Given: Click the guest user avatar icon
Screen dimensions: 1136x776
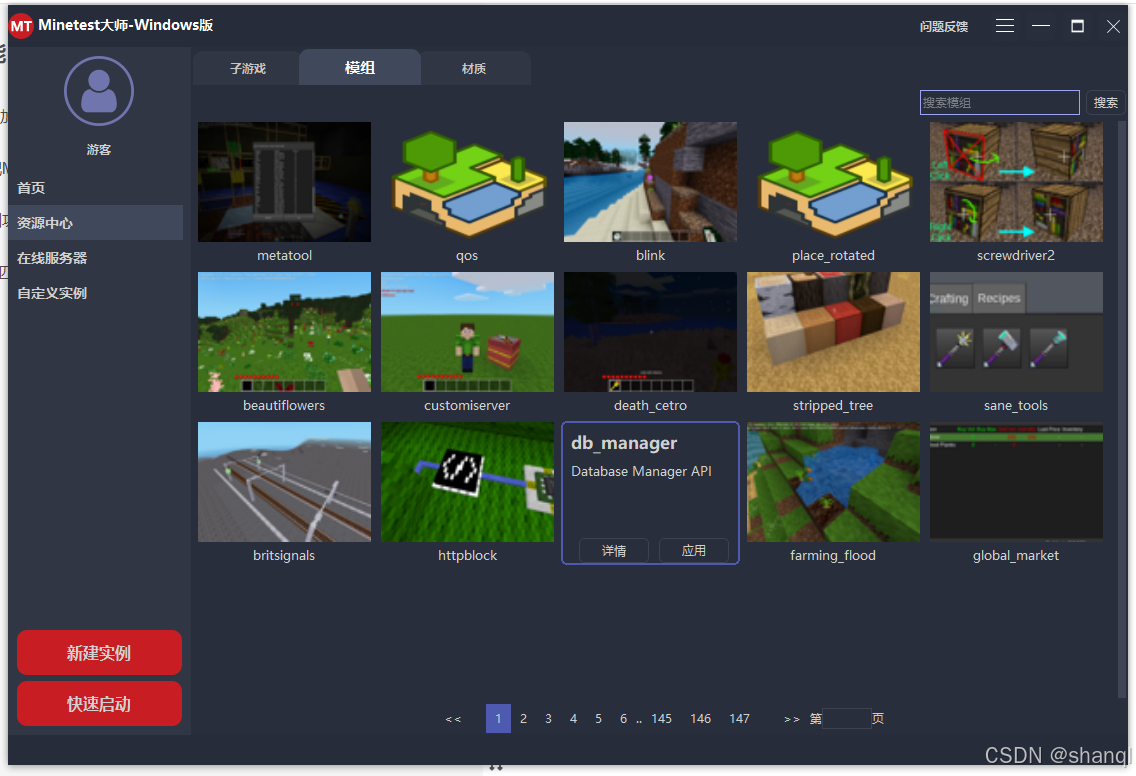Looking at the screenshot, I should pyautogui.click(x=99, y=91).
